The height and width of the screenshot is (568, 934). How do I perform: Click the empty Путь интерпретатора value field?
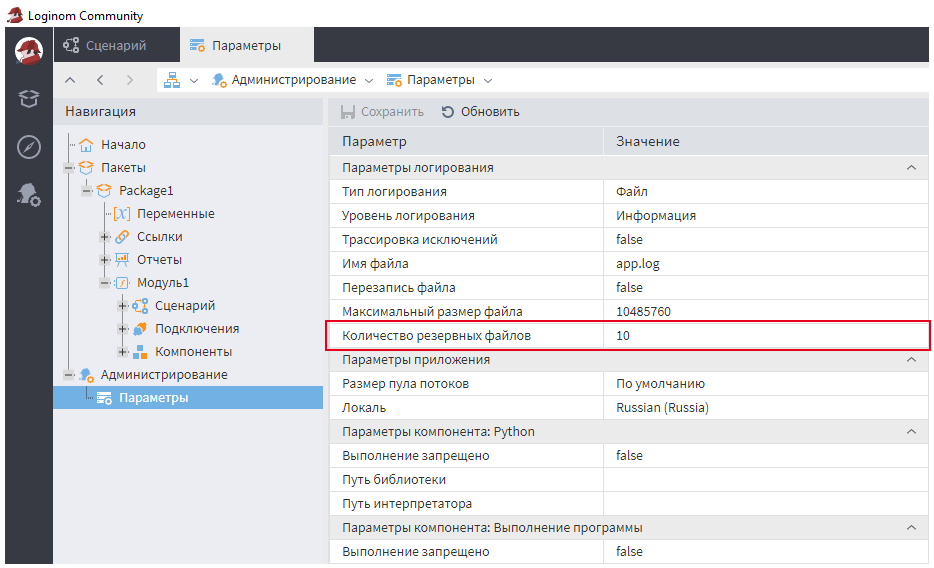(x=765, y=504)
